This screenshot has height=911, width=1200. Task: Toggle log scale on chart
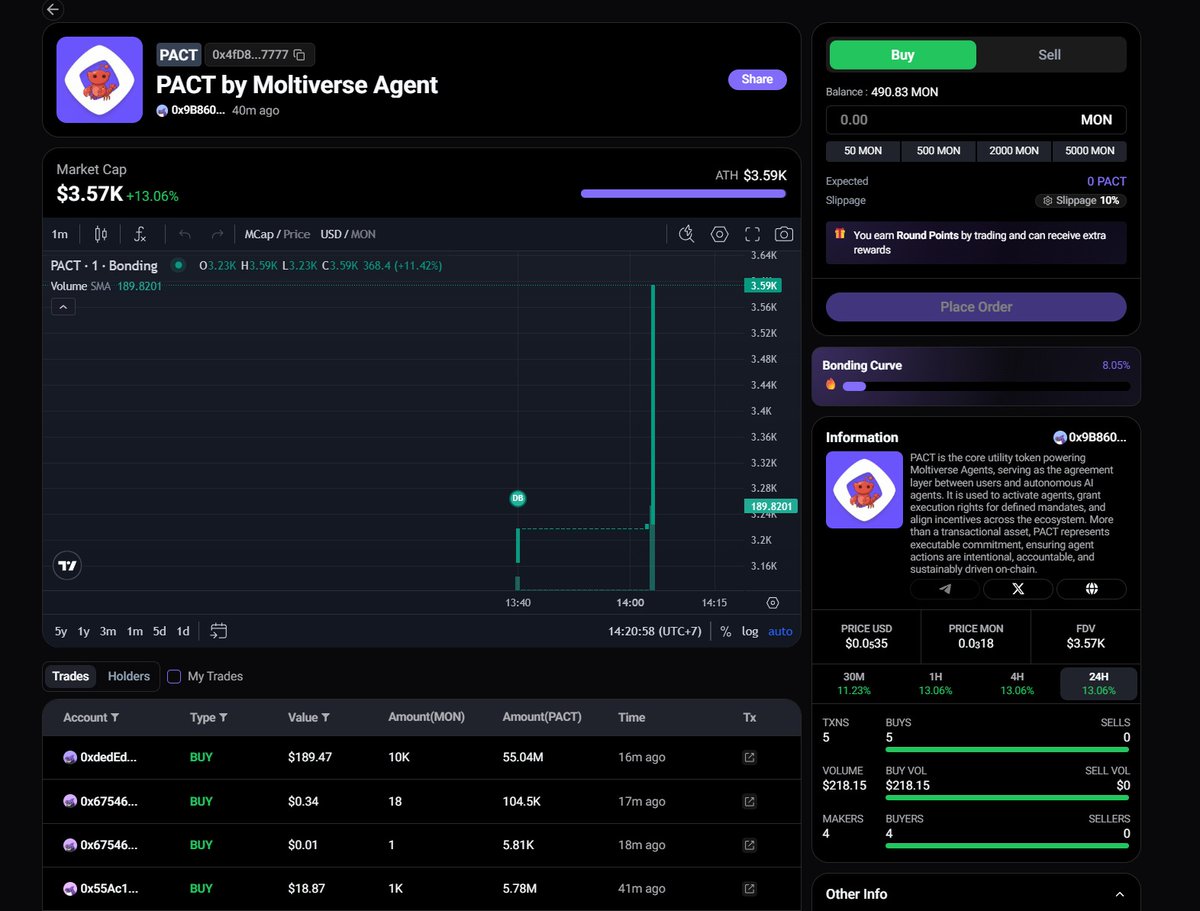coord(750,631)
